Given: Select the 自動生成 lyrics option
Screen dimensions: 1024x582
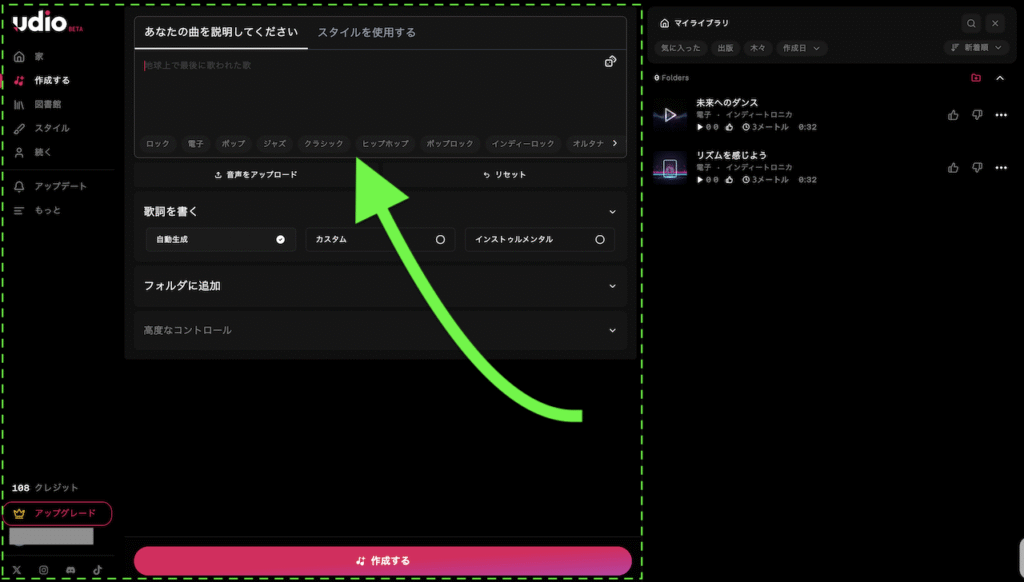Looking at the screenshot, I should coord(220,240).
